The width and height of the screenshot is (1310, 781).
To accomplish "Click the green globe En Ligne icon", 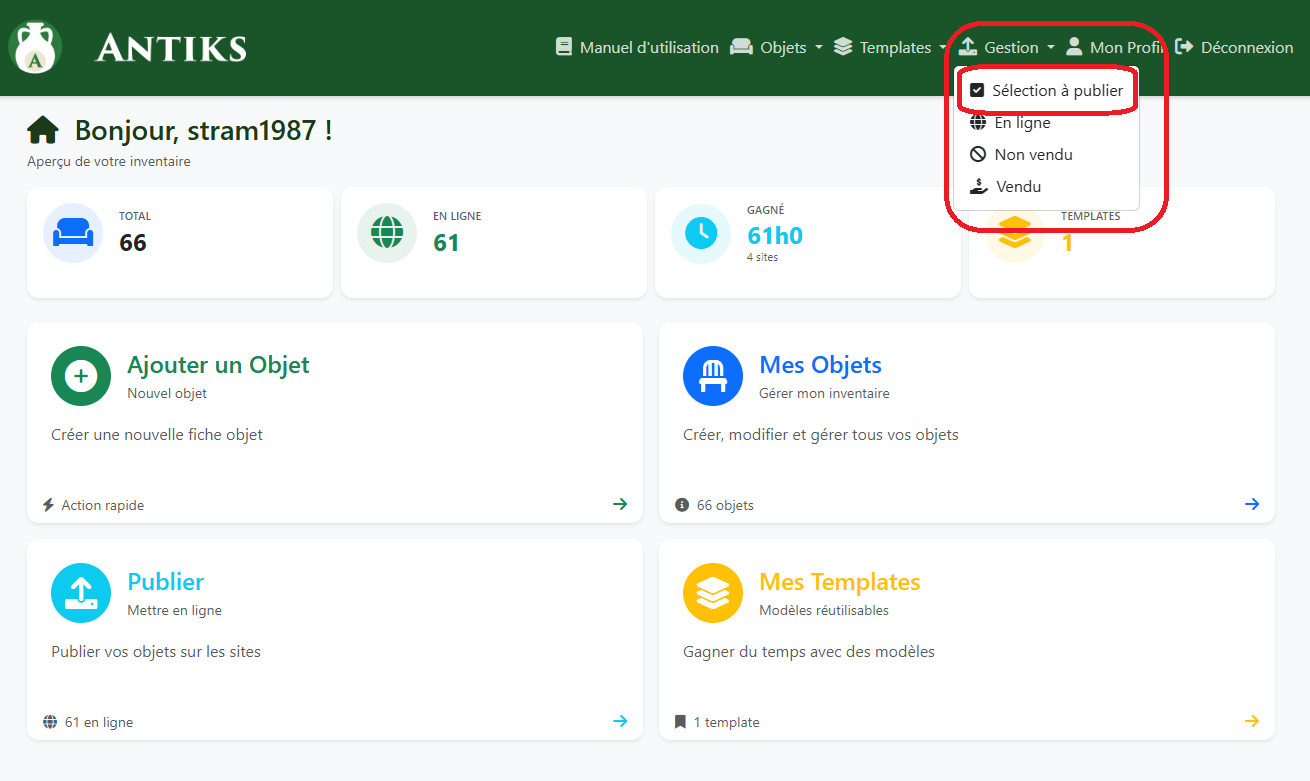I will pos(387,233).
